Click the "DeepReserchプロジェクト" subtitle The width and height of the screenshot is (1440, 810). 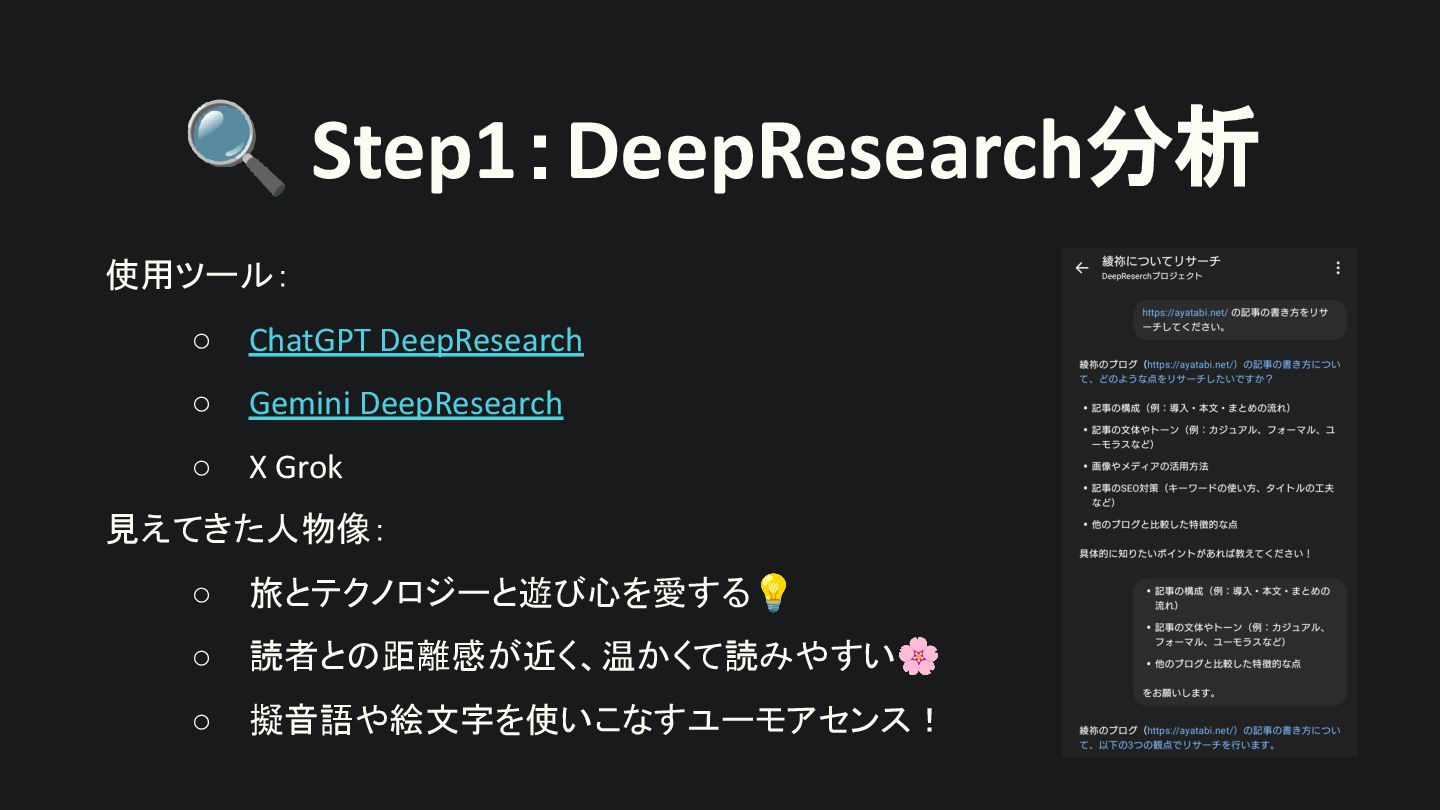tap(1152, 276)
